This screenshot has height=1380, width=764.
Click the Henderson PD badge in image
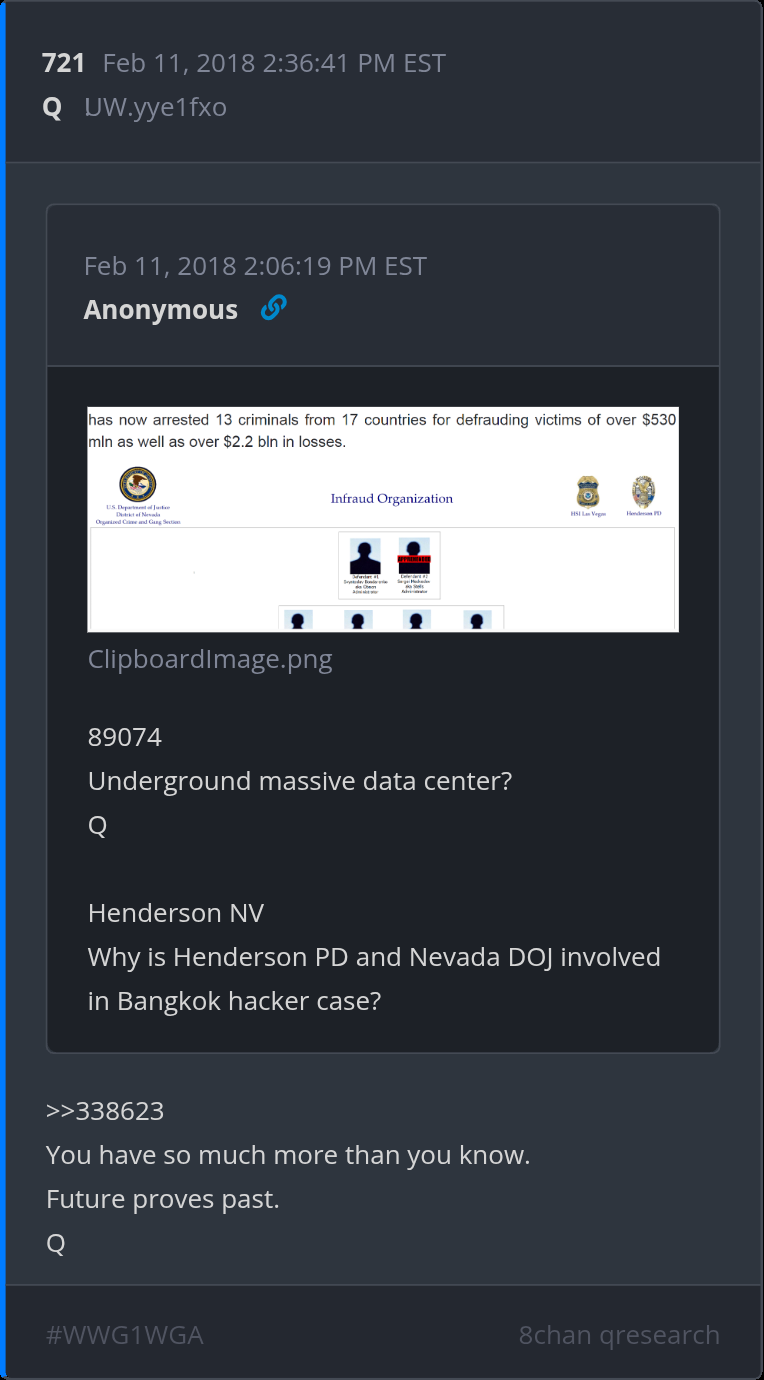tap(643, 491)
